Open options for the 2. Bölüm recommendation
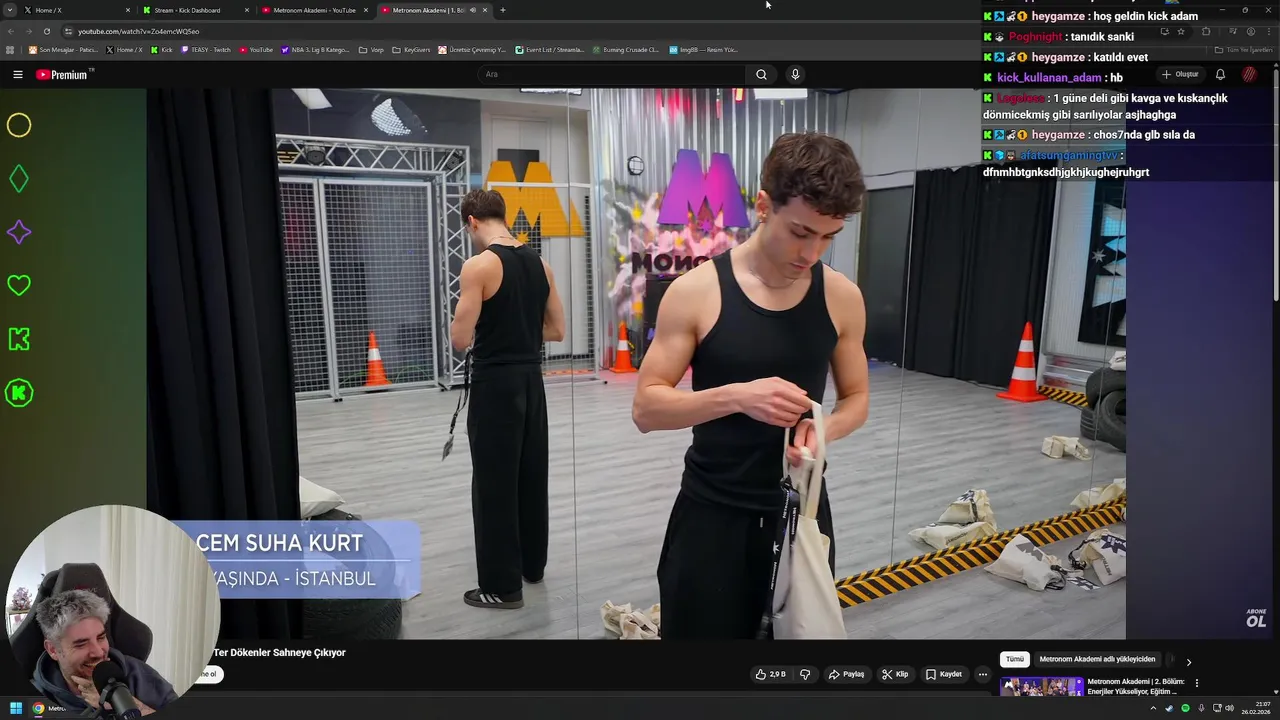 (x=1197, y=683)
